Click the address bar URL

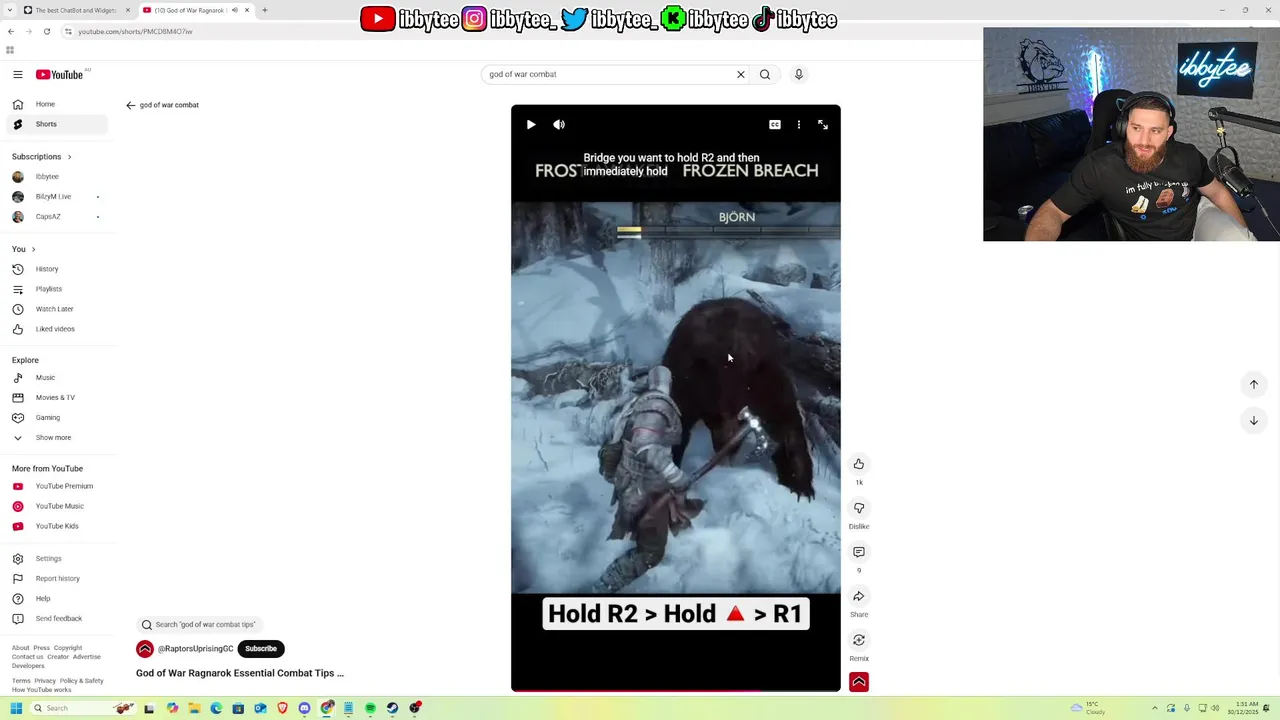[x=135, y=31]
